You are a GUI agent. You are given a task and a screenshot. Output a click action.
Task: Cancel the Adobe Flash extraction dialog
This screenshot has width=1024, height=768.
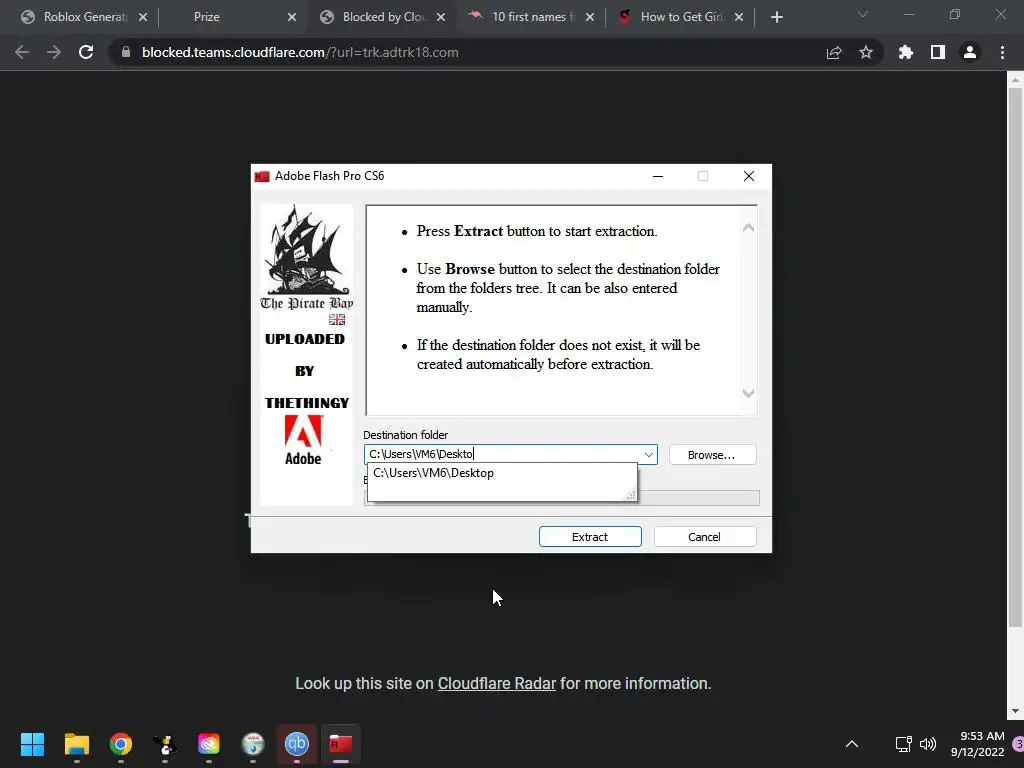coord(705,537)
